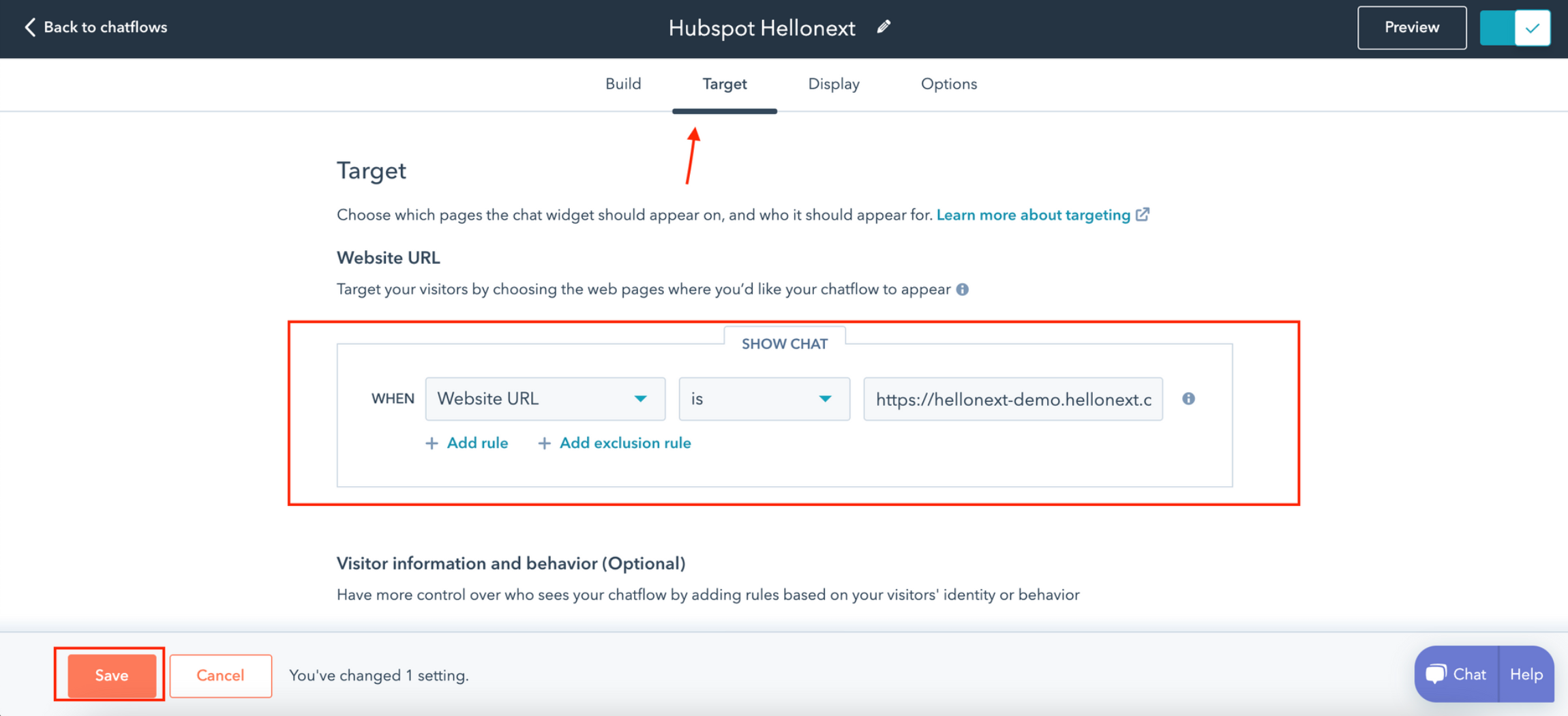This screenshot has height=716, width=1568.
Task: Click the plus icon beside Add exclusion rule
Action: [x=544, y=444]
